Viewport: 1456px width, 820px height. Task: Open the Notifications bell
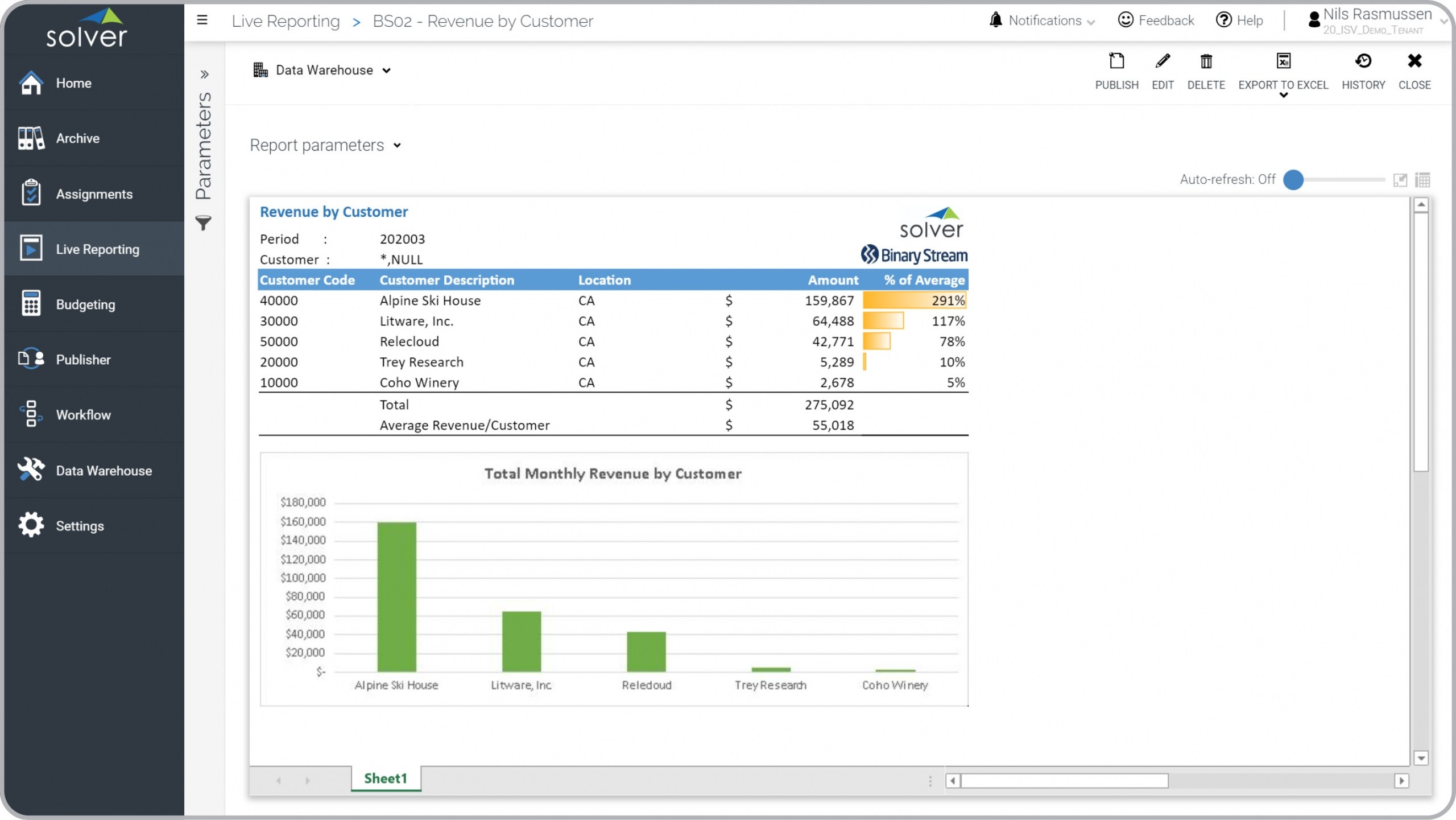995,20
